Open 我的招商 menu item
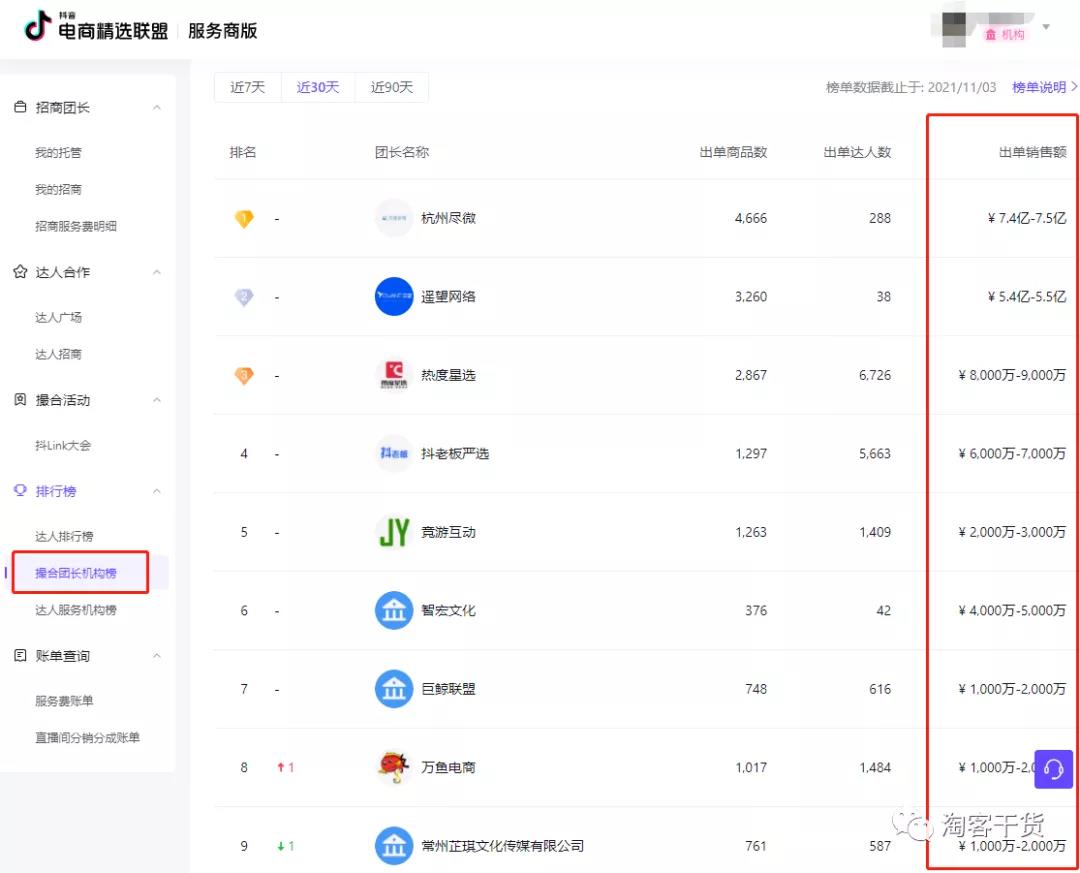The height and width of the screenshot is (873, 1080). click(59, 189)
